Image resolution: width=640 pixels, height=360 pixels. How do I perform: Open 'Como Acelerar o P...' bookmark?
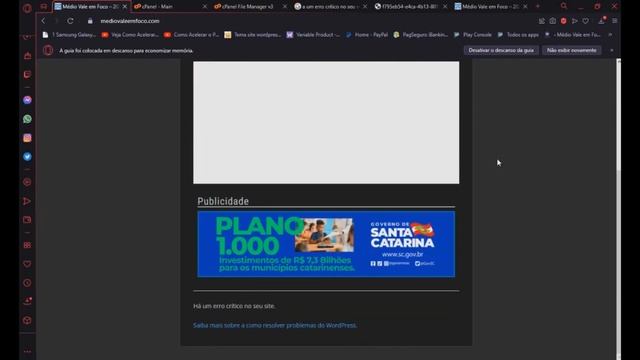(x=191, y=35)
